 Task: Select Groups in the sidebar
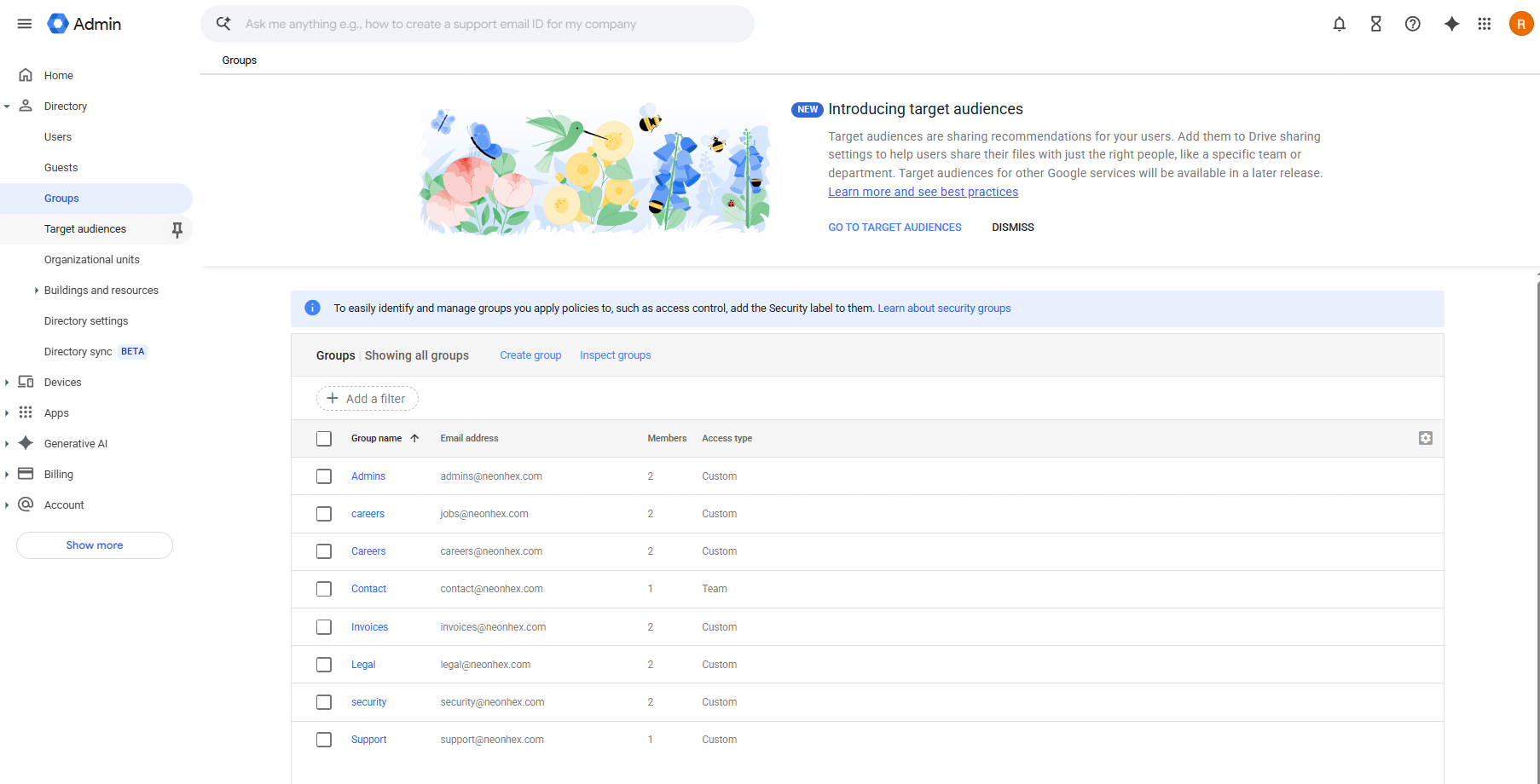[x=61, y=199]
